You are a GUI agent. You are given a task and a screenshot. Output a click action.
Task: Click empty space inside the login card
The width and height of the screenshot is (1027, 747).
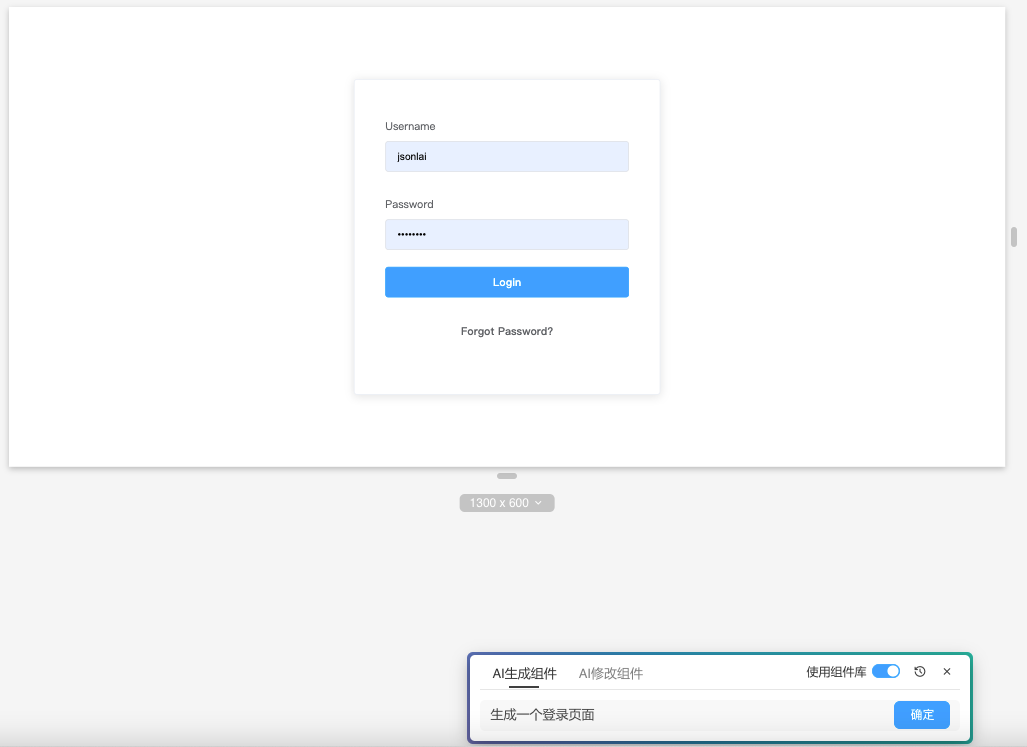[x=507, y=368]
